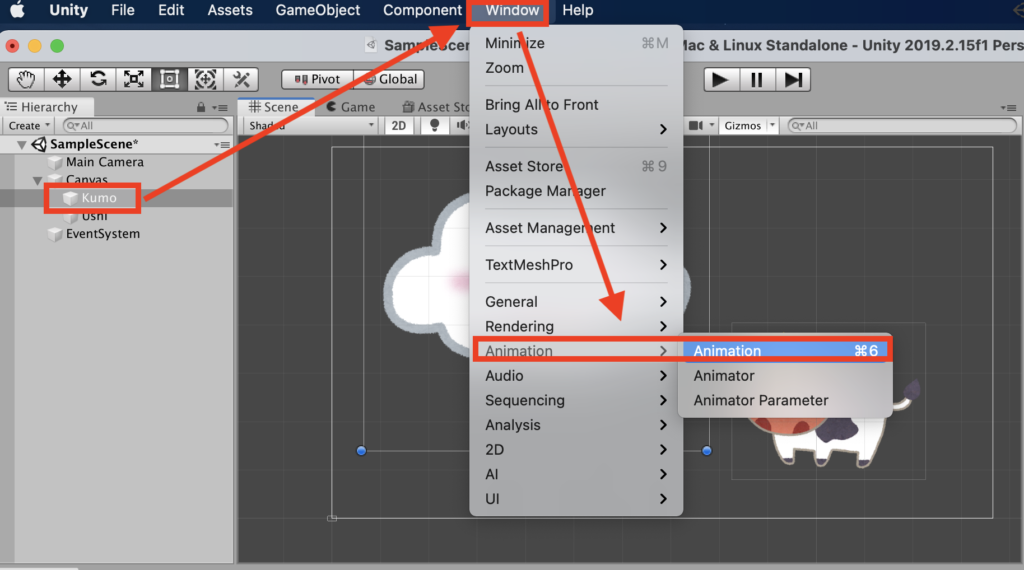Expand the Analysis submenu
Screen dimensions: 1024x570
[576, 425]
